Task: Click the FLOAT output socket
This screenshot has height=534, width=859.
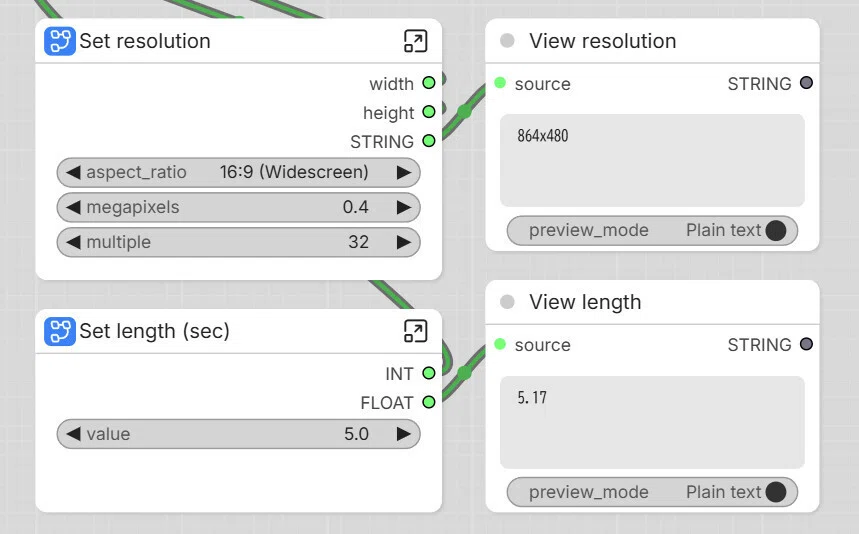Action: click(x=429, y=402)
